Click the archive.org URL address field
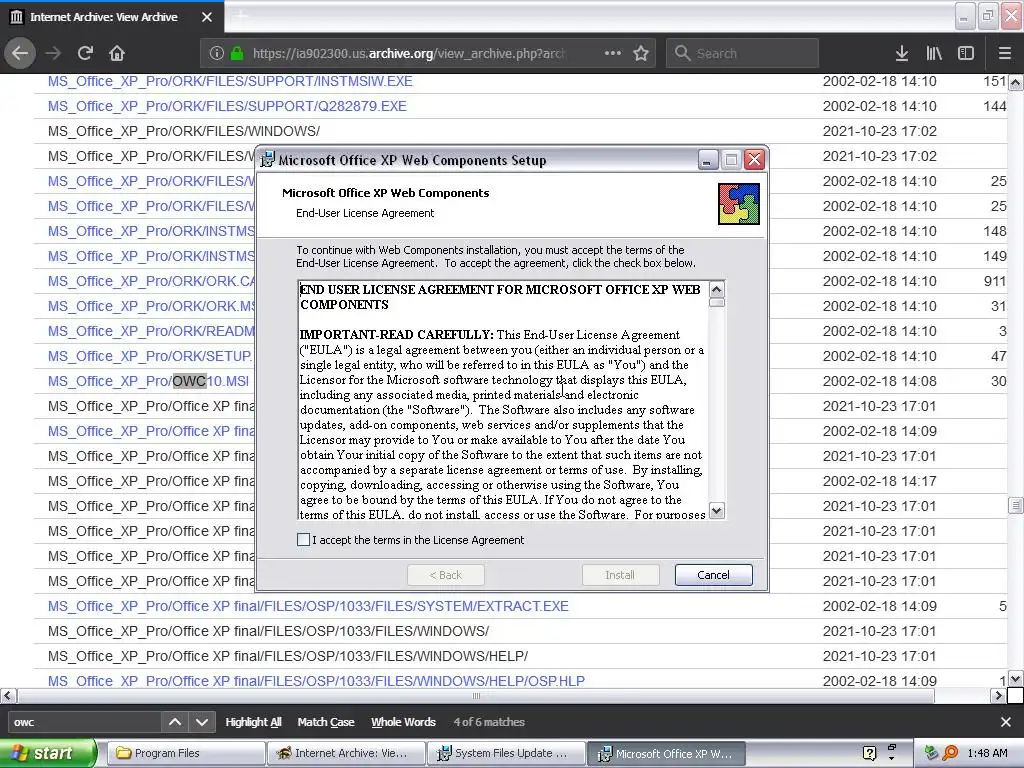This screenshot has height=768, width=1024. click(x=408, y=54)
